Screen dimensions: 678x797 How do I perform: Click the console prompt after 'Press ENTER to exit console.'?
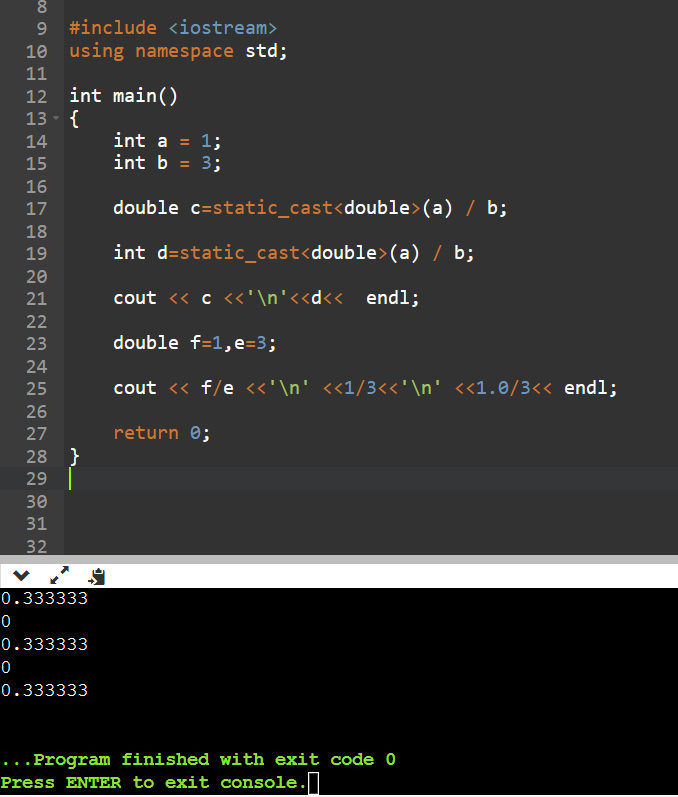(x=313, y=783)
